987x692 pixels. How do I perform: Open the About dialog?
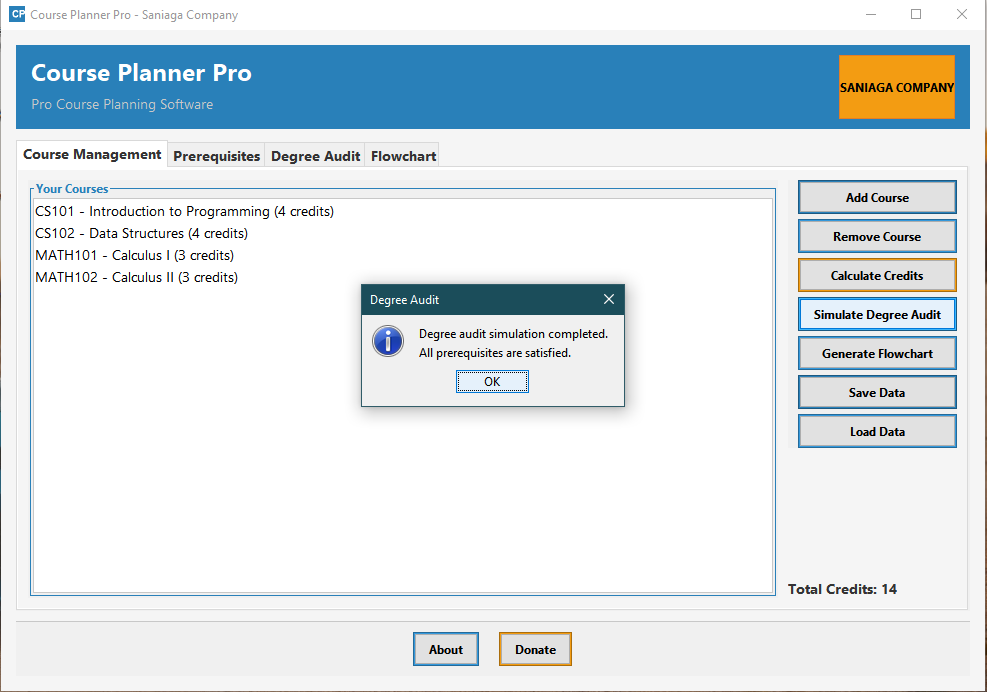[x=446, y=649]
